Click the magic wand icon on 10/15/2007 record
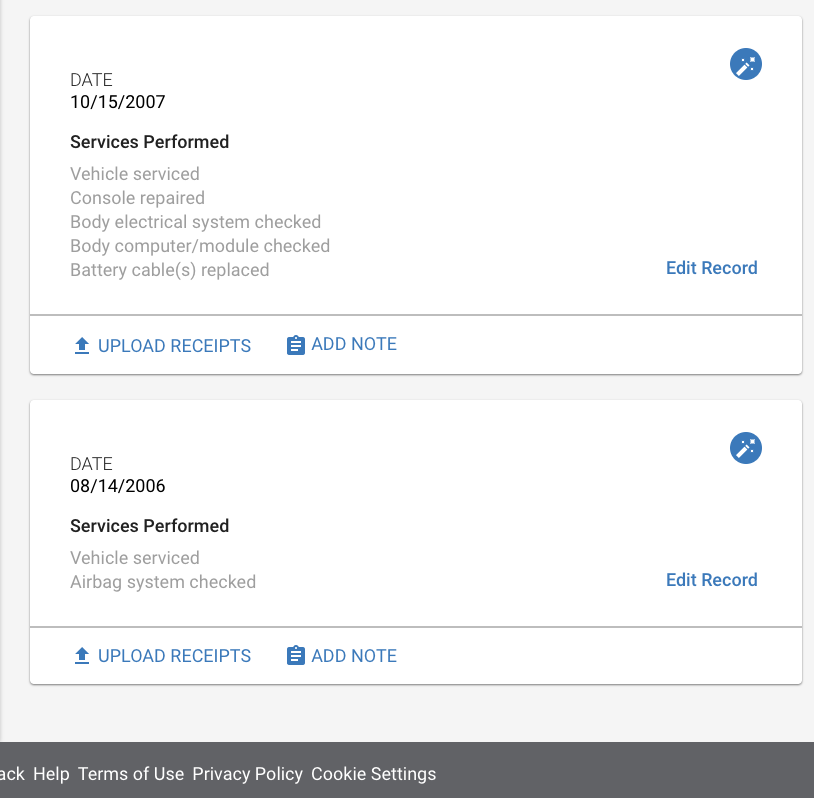This screenshot has height=798, width=814. click(x=745, y=64)
